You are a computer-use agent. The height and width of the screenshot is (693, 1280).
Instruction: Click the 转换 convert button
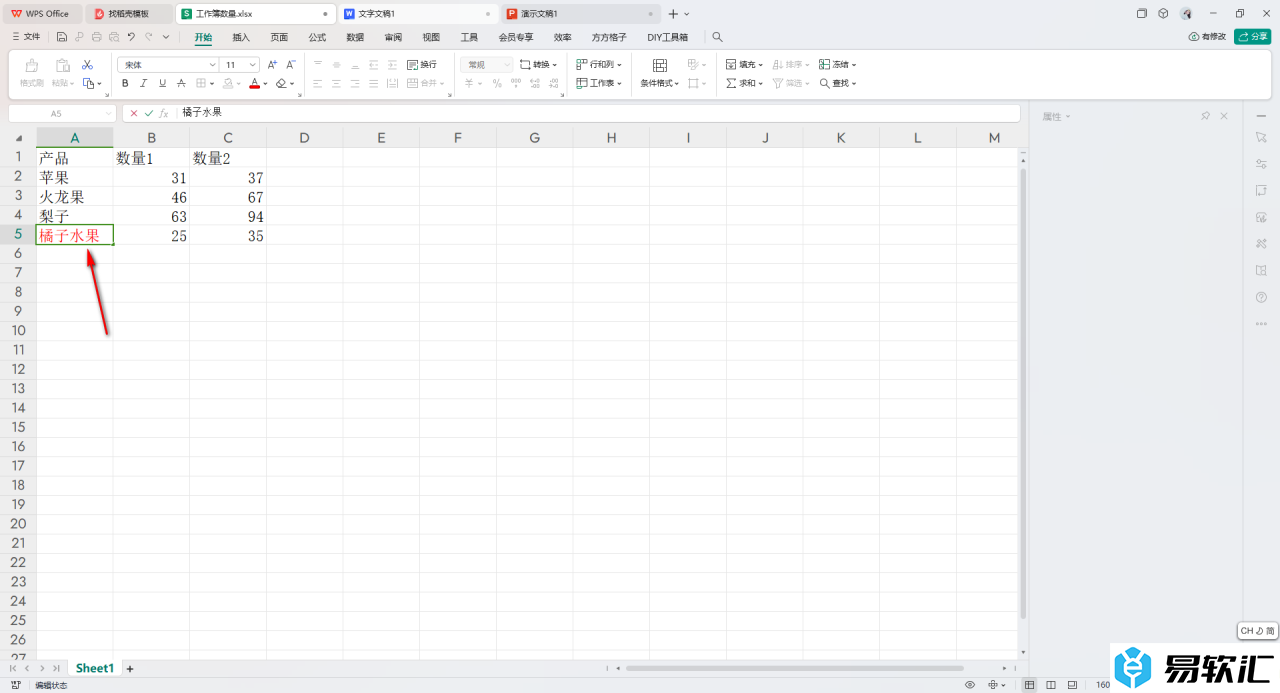coord(539,64)
